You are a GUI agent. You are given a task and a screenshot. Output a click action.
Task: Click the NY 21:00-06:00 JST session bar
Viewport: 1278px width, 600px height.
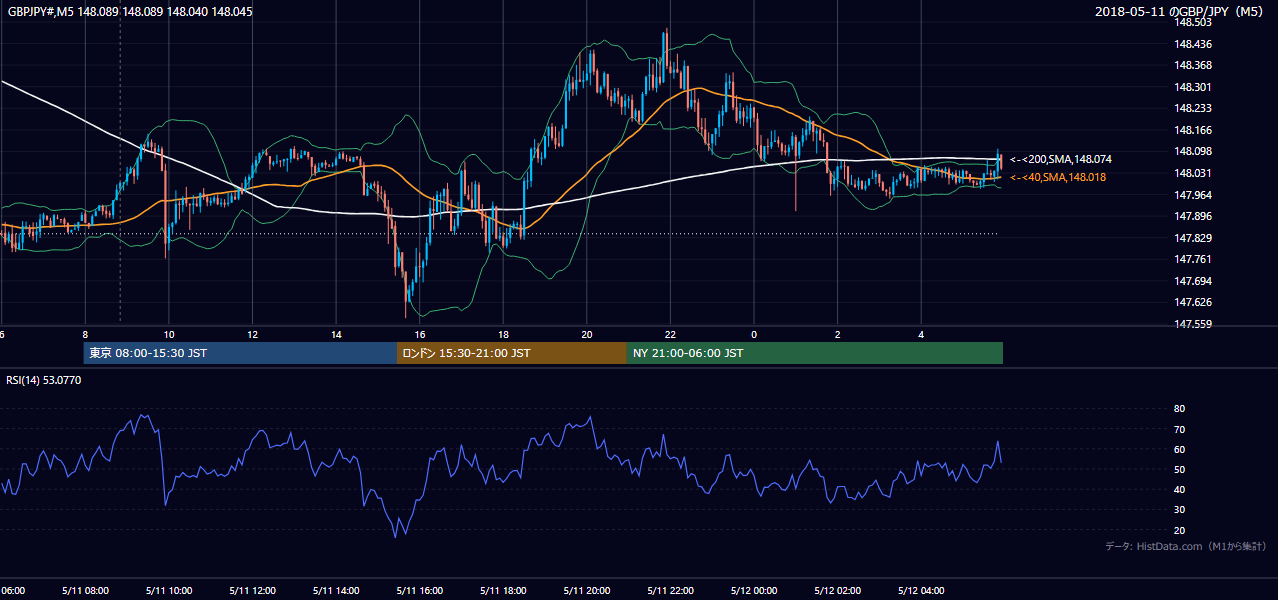[815, 353]
